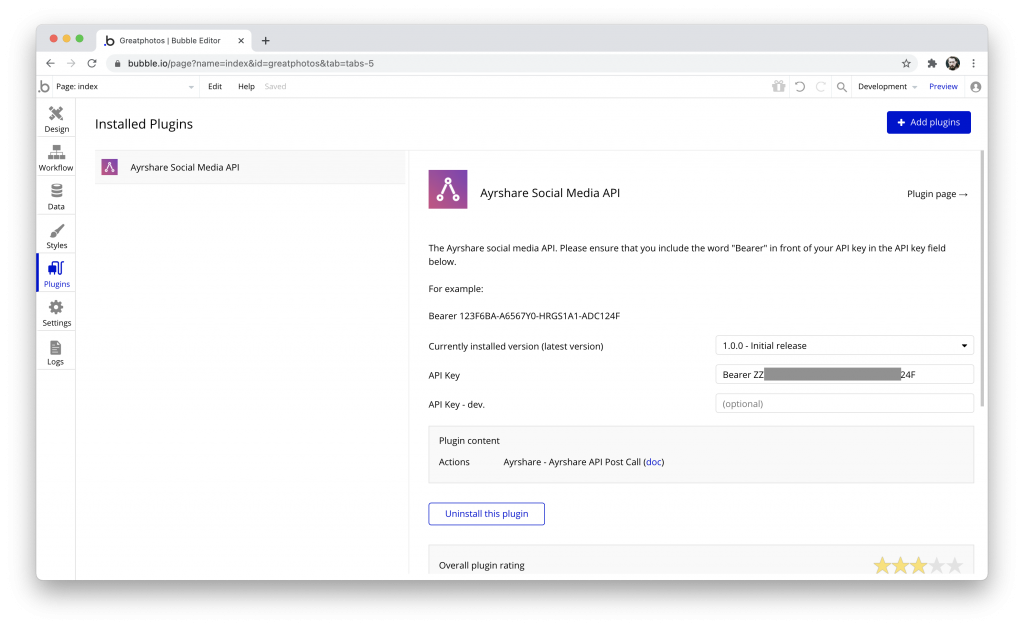Screen dimensions: 1024x628
Task: Go forward in browser
Action: 71,63
